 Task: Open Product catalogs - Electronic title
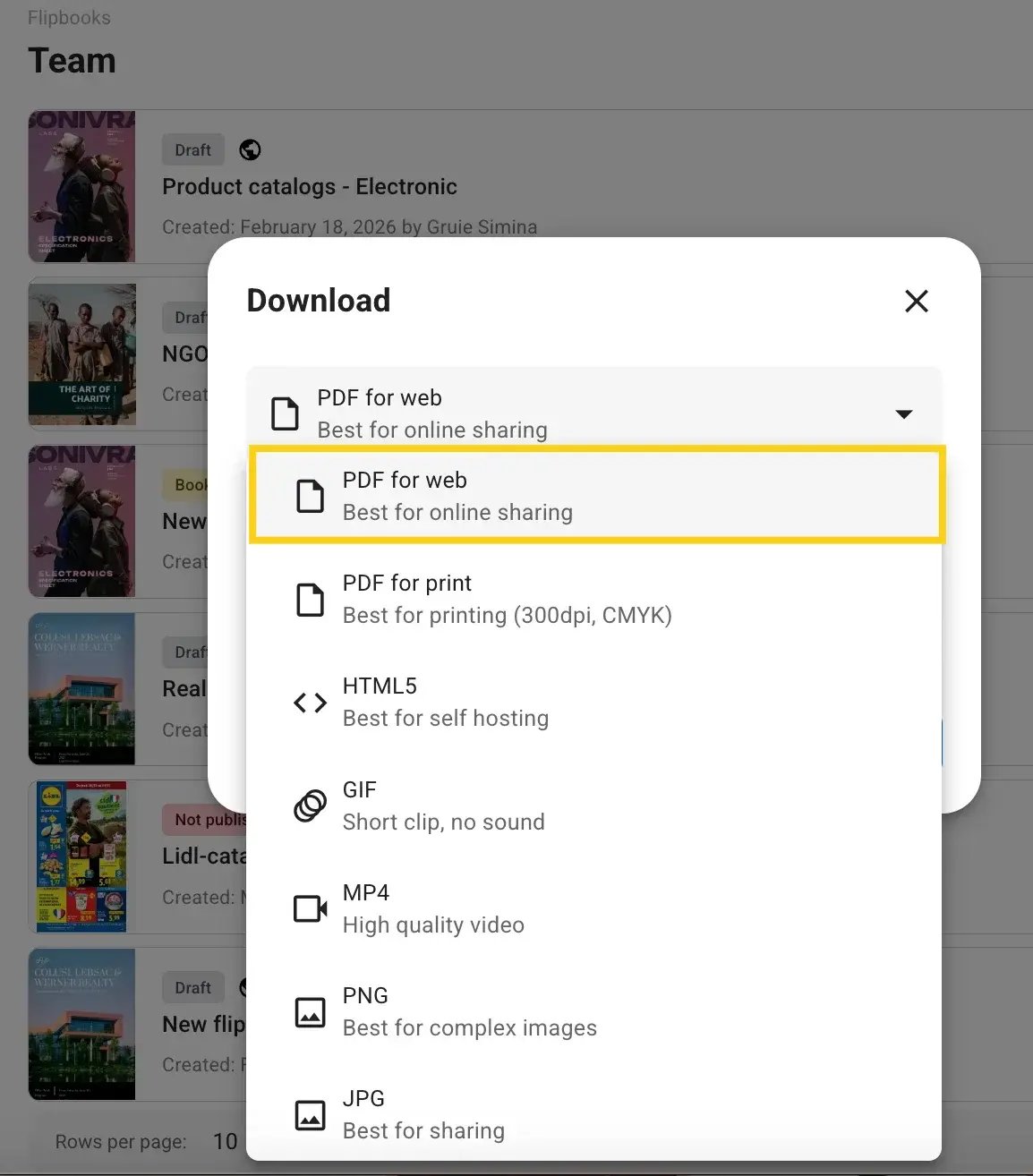310,186
